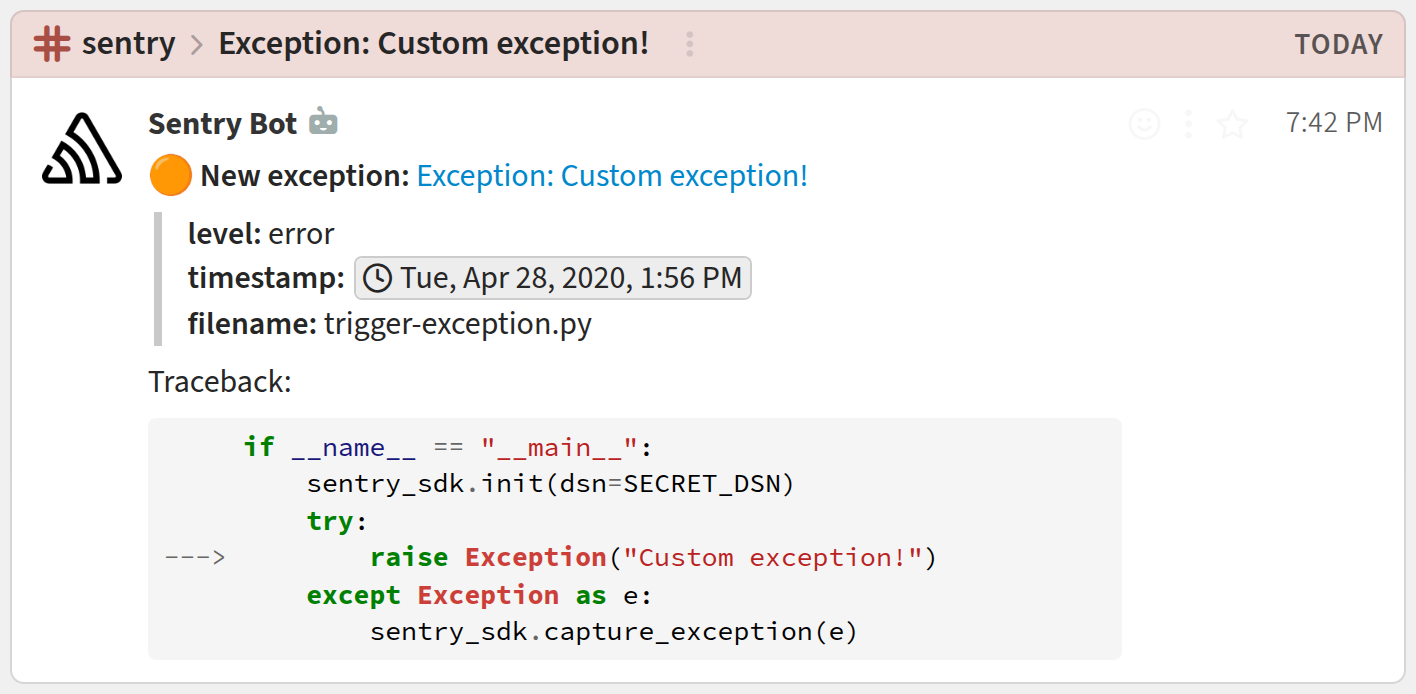Open the topic options three-dot menu
Screen dimensions: 1416x694
point(689,44)
